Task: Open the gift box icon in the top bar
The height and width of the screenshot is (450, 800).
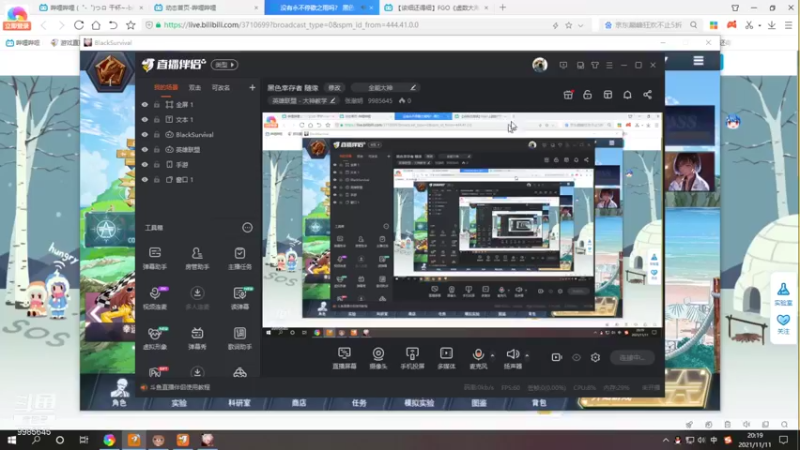Action: coord(568,95)
